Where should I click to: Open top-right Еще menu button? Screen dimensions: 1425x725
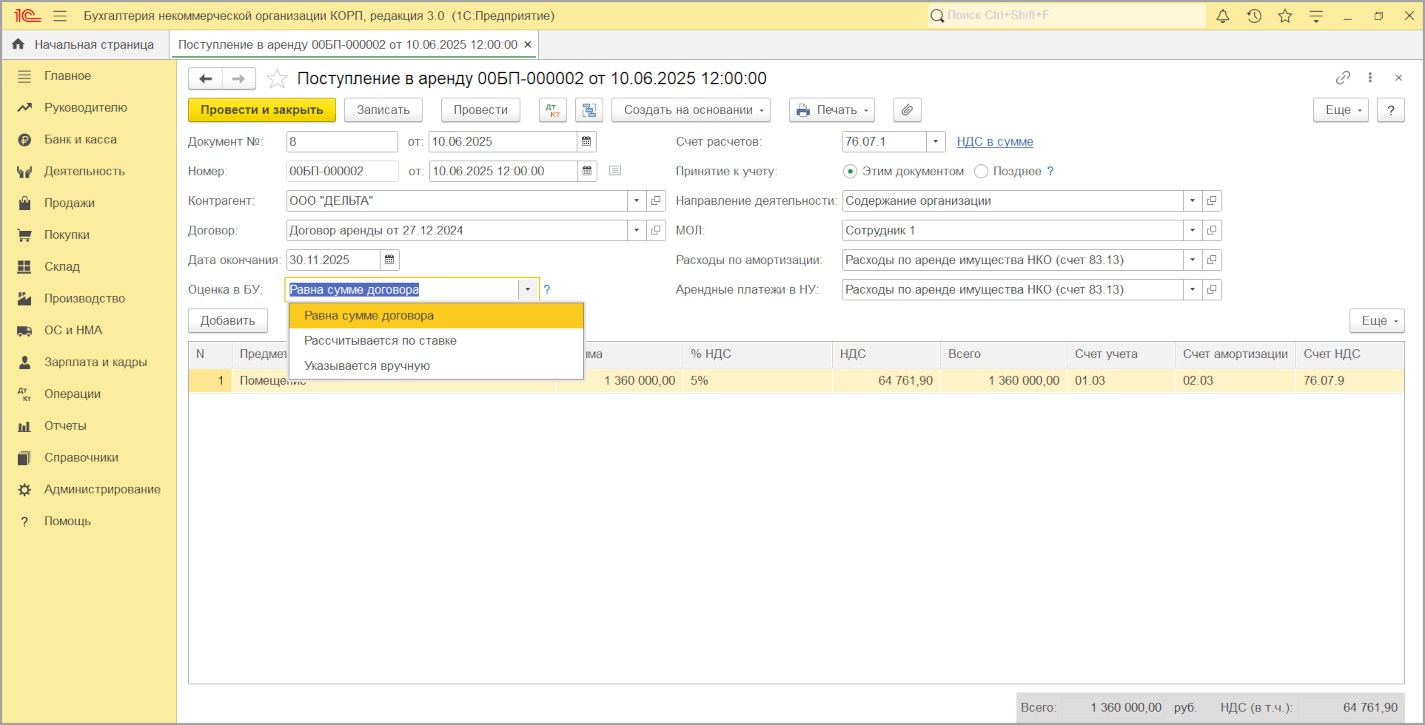[x=1341, y=110]
